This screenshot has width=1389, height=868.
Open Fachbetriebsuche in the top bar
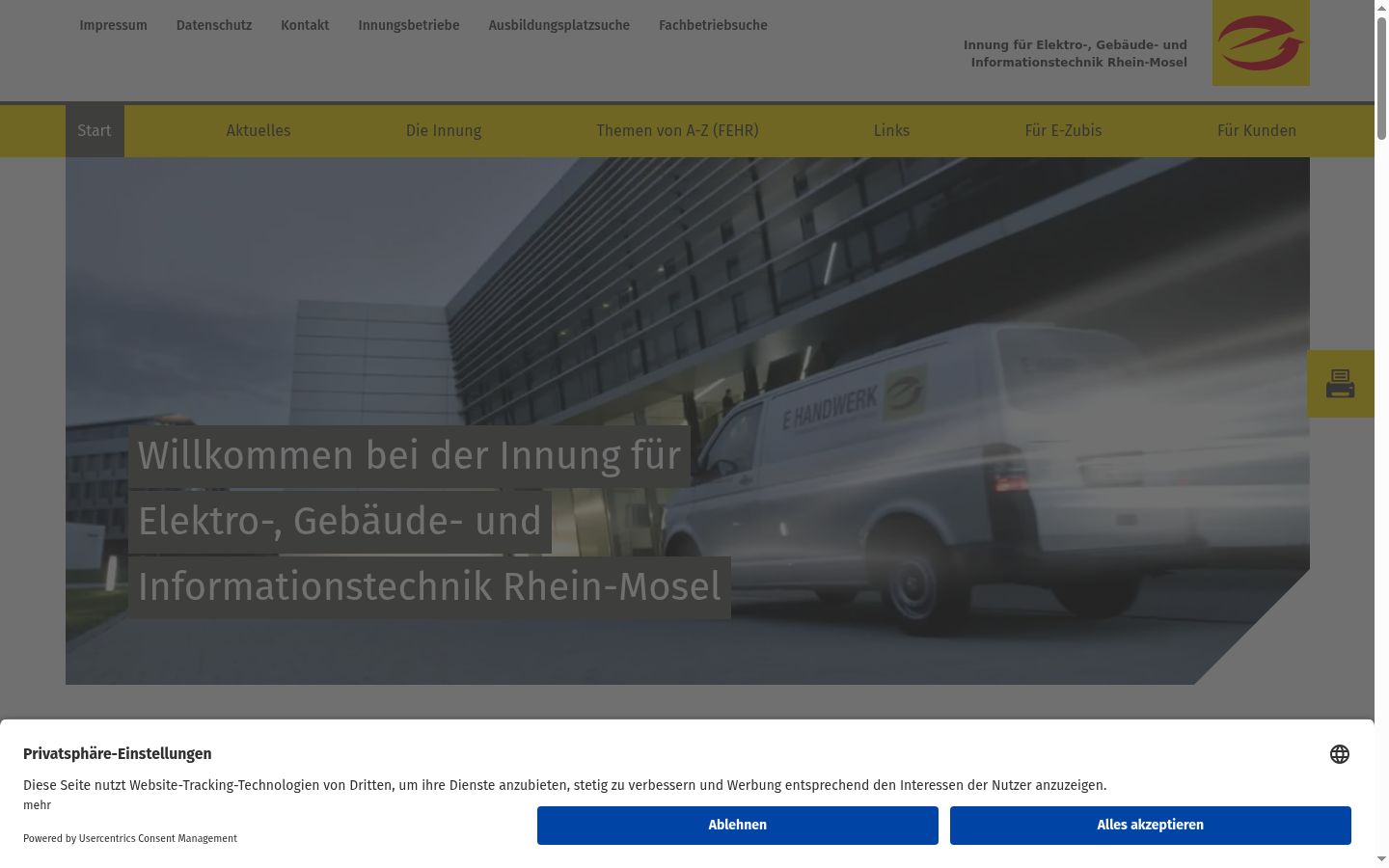713,25
